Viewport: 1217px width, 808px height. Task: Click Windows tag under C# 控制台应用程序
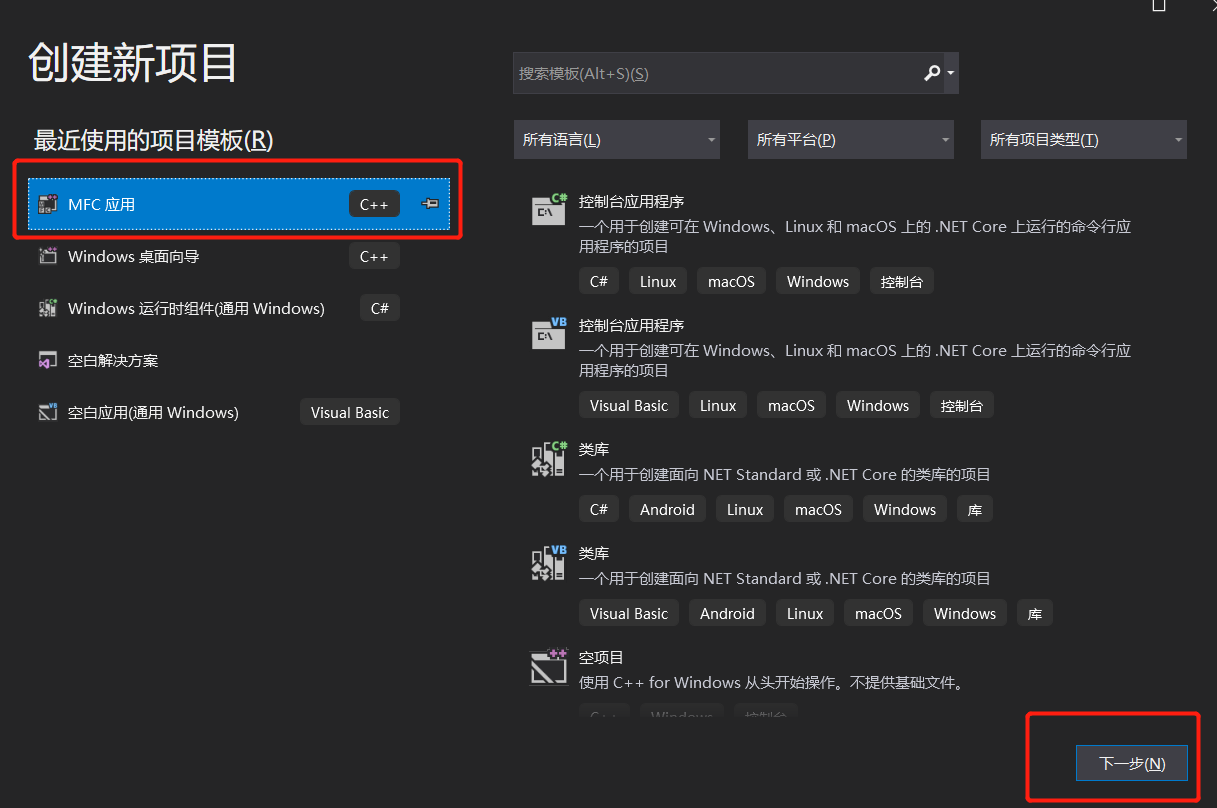tap(818, 281)
